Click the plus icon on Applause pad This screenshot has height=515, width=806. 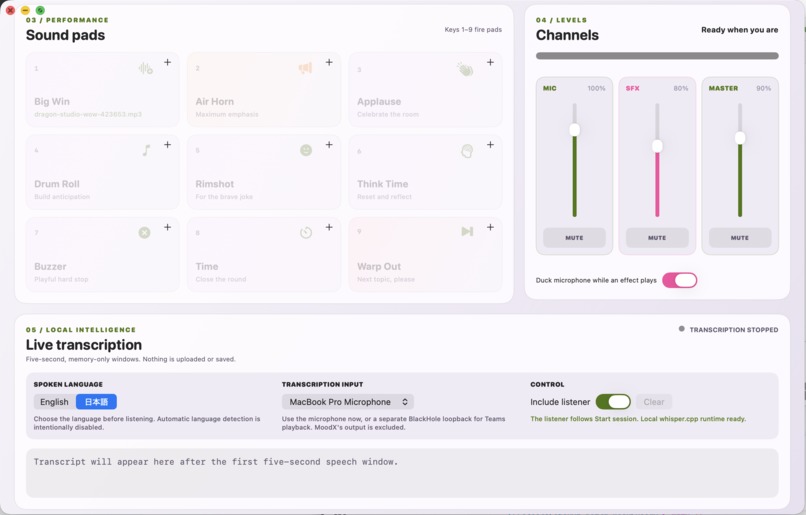490,62
